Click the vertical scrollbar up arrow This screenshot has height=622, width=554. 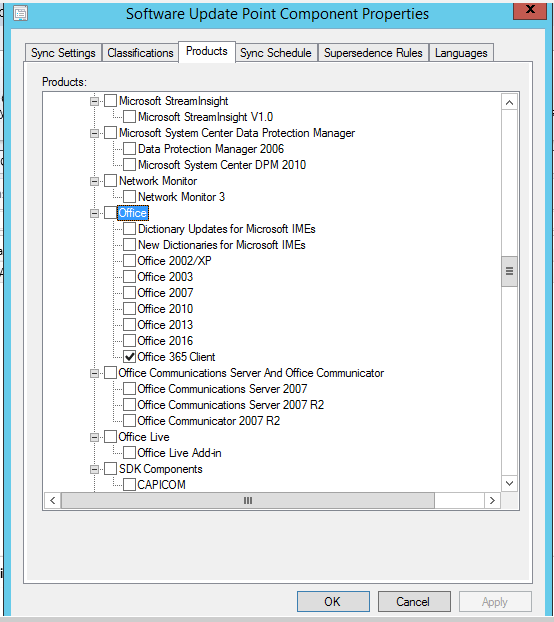(510, 103)
